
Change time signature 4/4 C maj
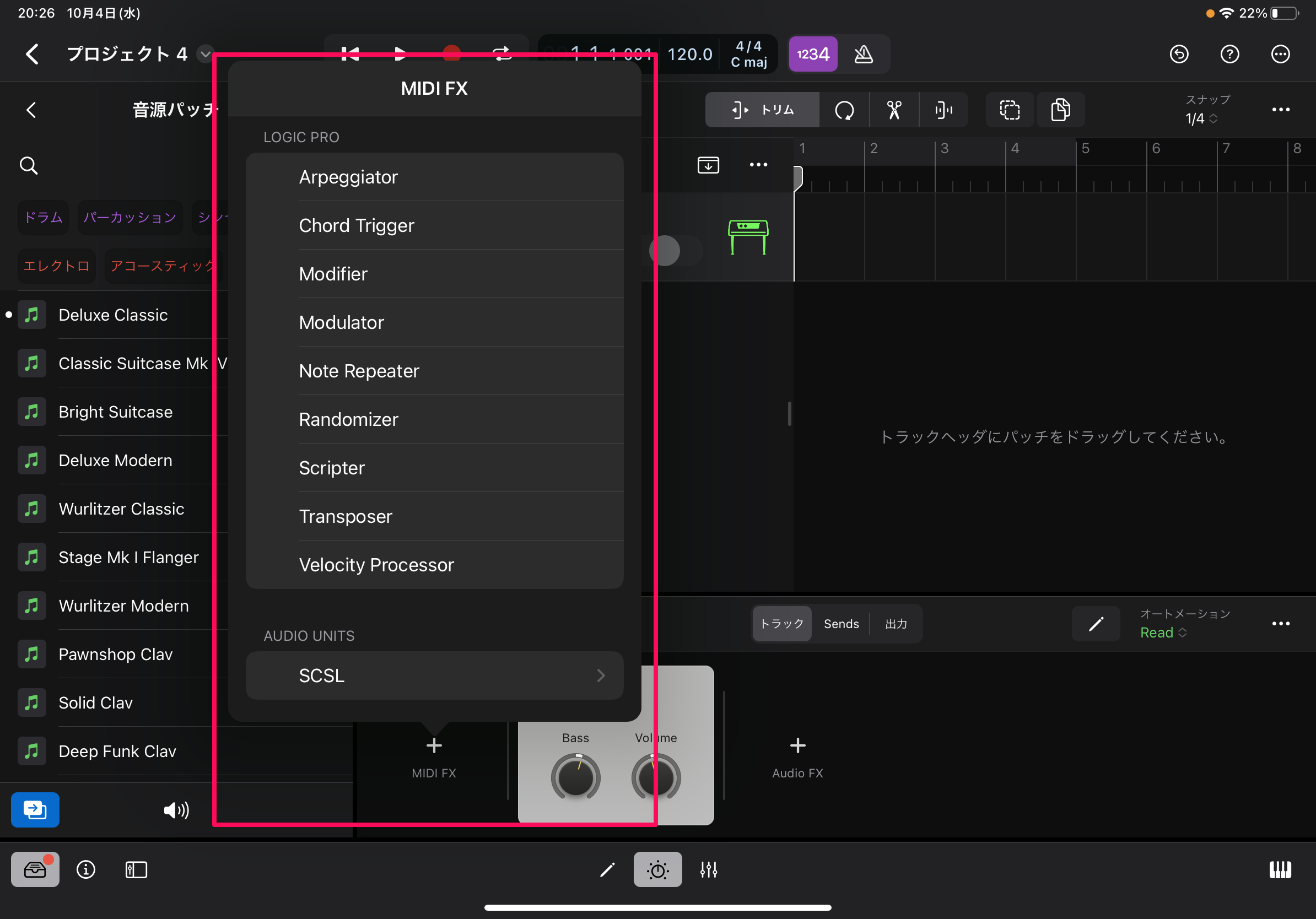tap(748, 54)
